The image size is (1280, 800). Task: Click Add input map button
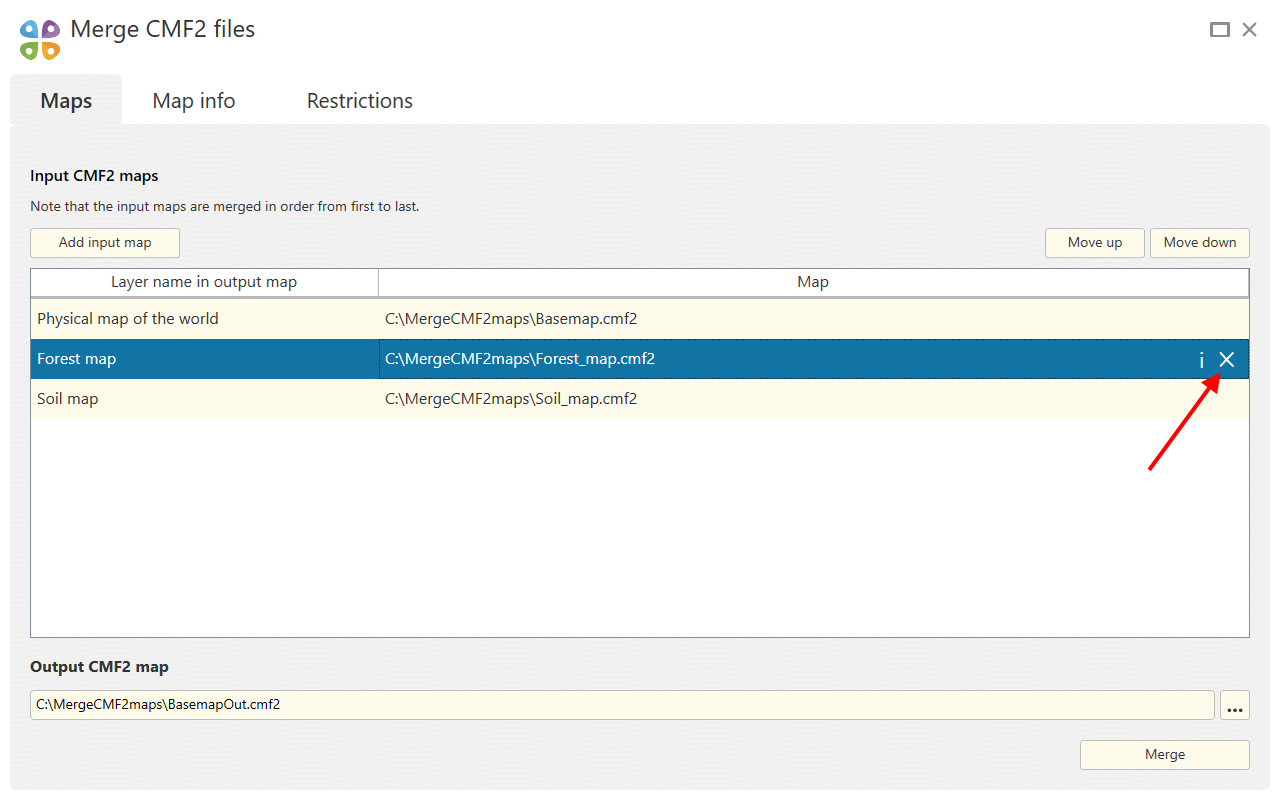(105, 243)
